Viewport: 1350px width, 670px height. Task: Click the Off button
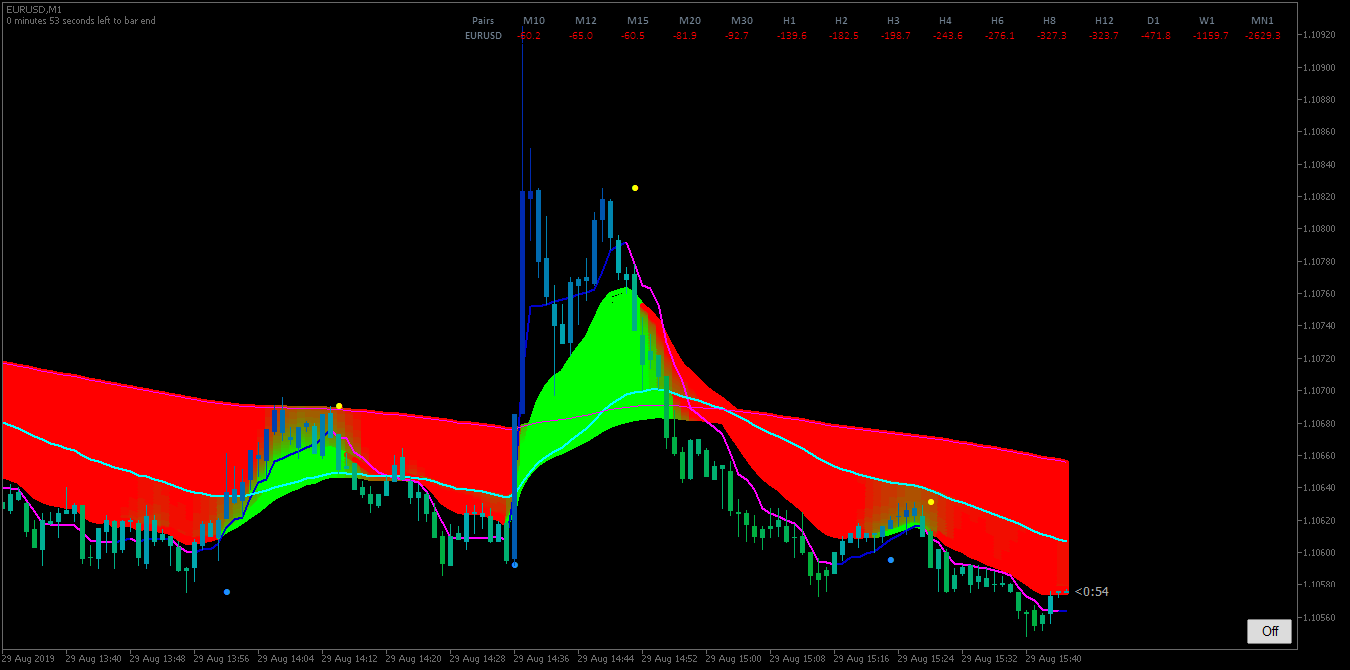tap(1269, 631)
